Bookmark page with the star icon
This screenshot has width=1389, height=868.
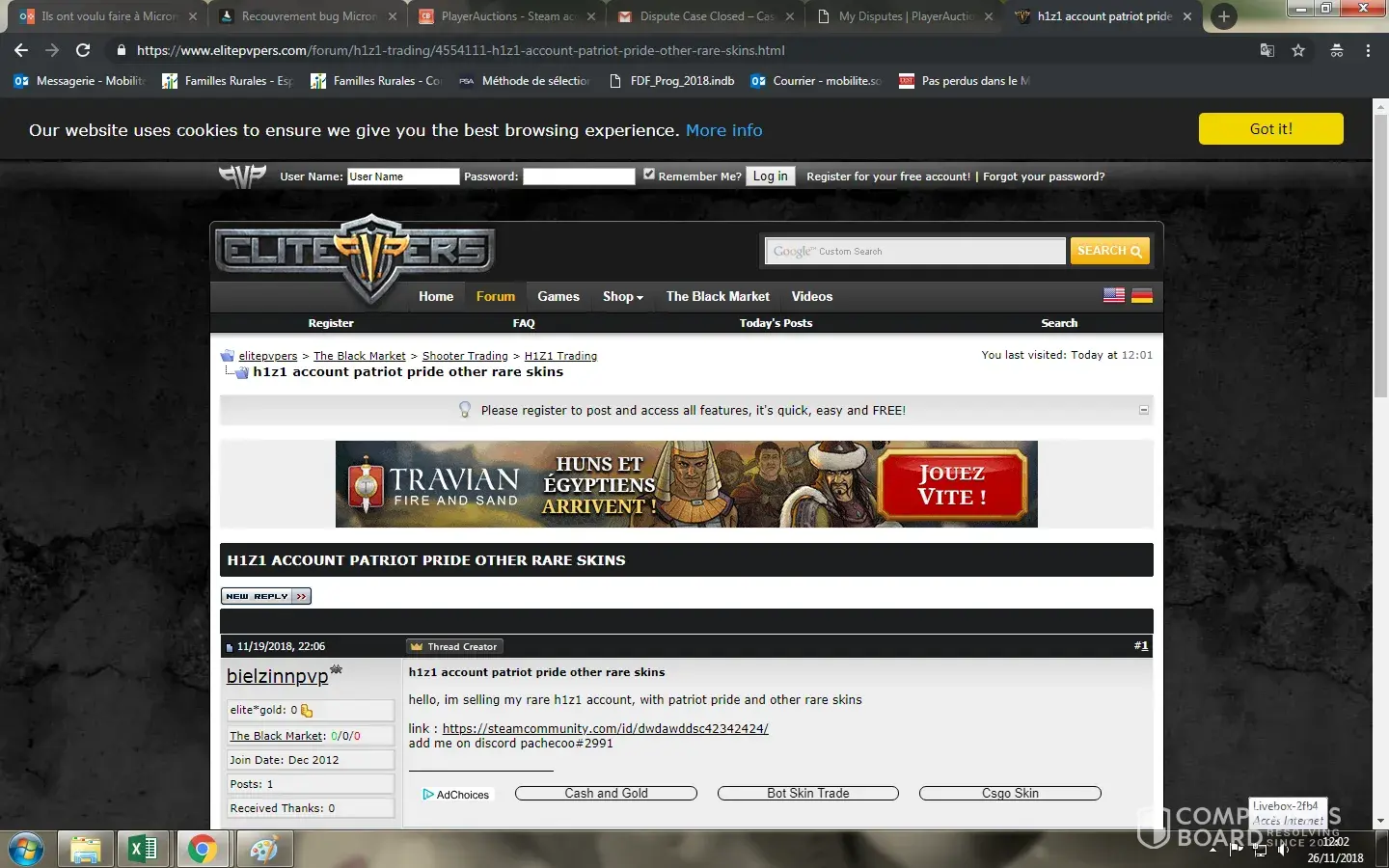(1298, 50)
